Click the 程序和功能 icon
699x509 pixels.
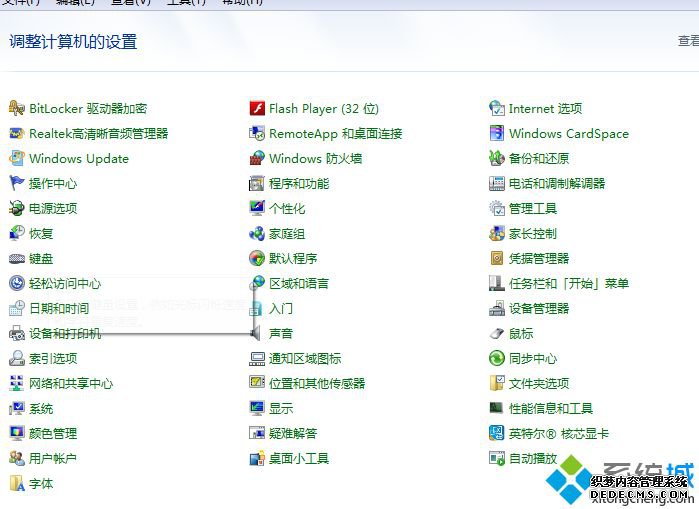pos(257,183)
